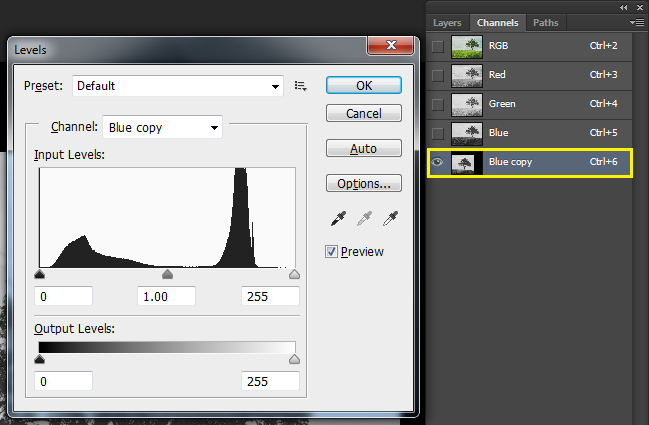Switch to the Layers tab
Image resolution: width=649 pixels, height=425 pixels.
(446, 22)
